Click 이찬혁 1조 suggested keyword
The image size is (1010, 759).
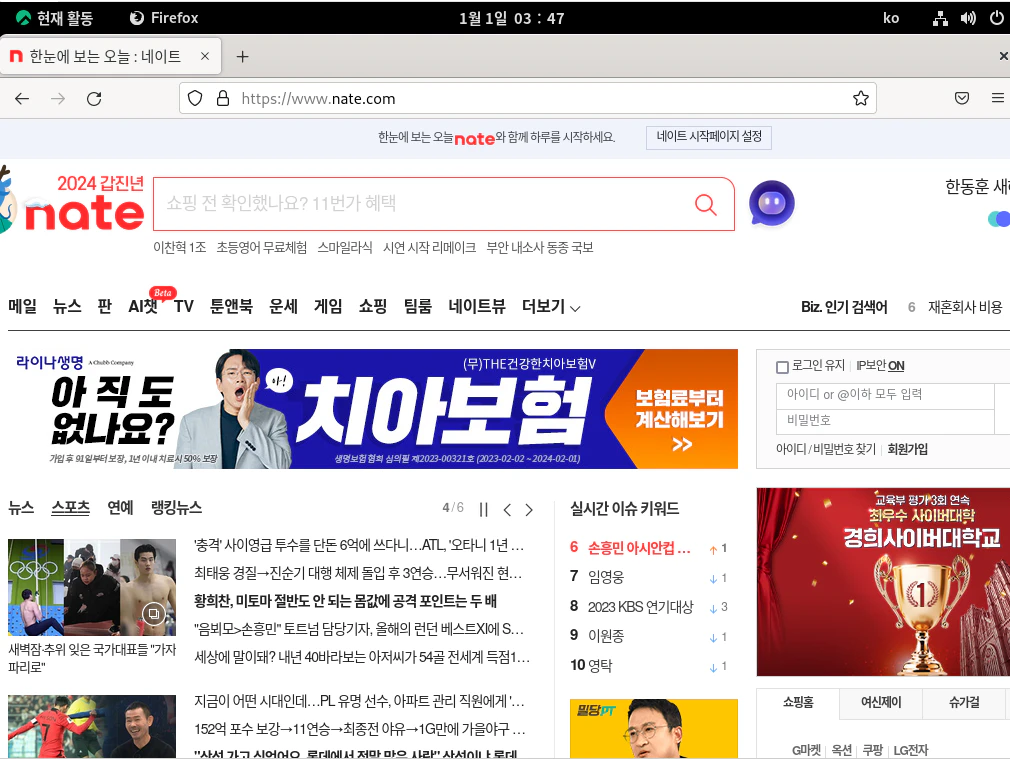click(x=180, y=247)
